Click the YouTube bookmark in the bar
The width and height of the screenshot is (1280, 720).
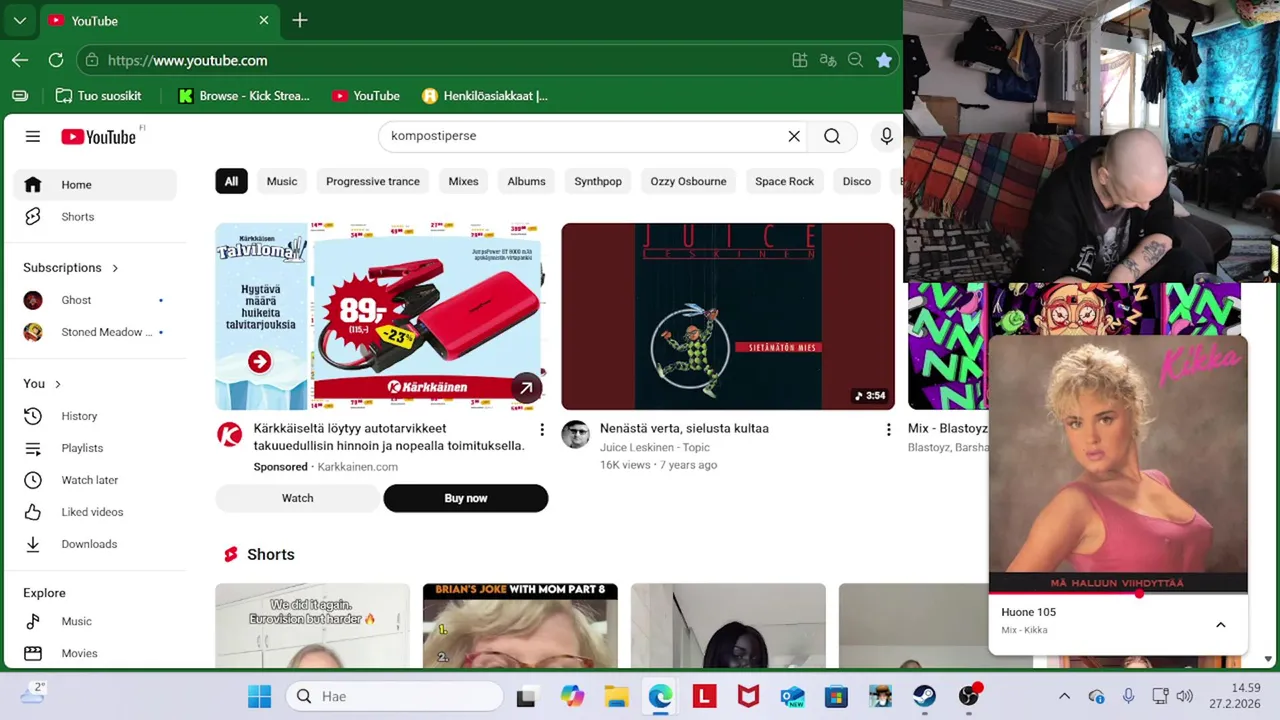tap(366, 96)
